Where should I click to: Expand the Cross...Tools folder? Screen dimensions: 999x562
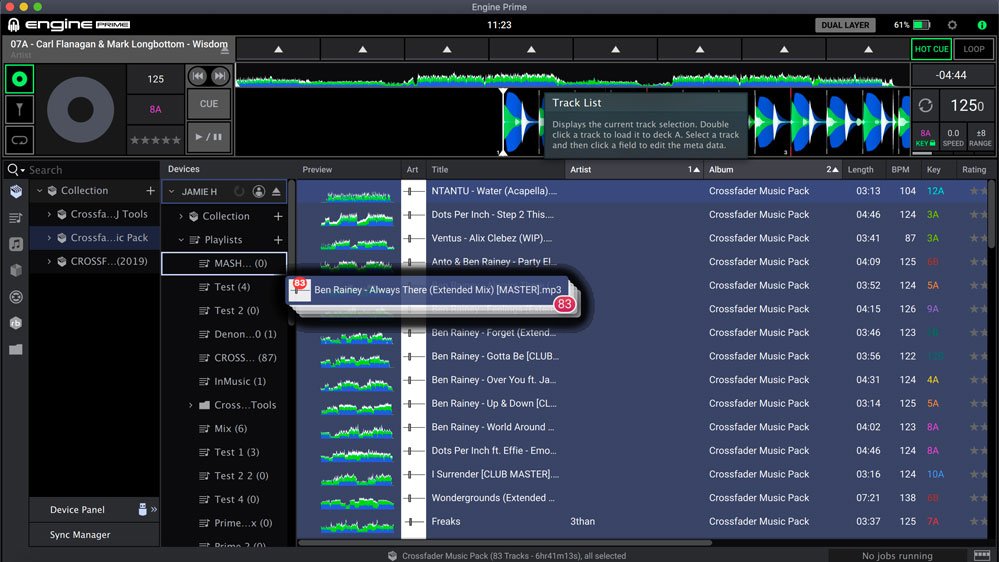190,405
